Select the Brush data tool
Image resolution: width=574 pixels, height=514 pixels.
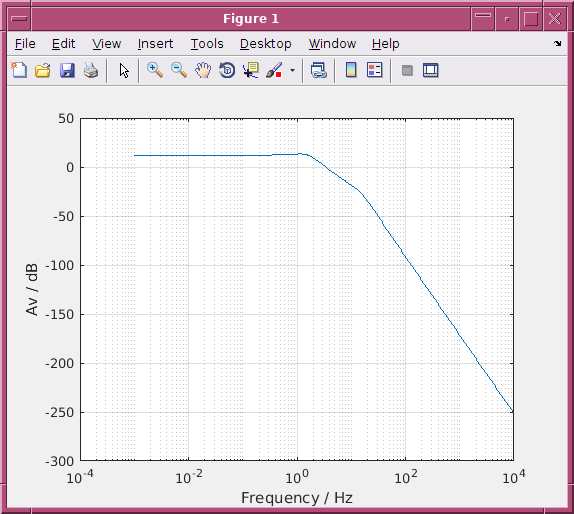(x=274, y=70)
